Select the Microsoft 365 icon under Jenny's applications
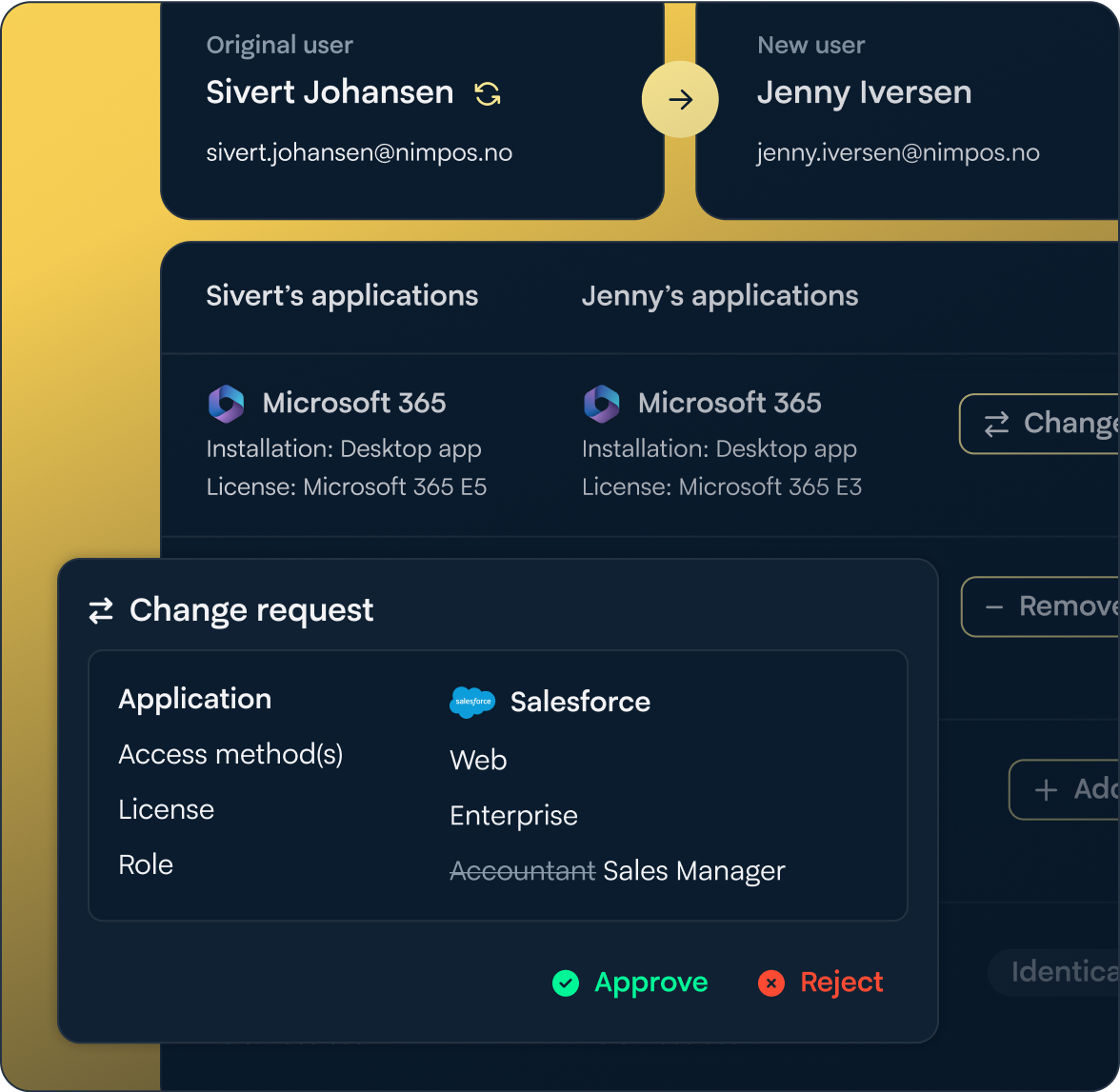This screenshot has height=1092, width=1120. (x=601, y=404)
